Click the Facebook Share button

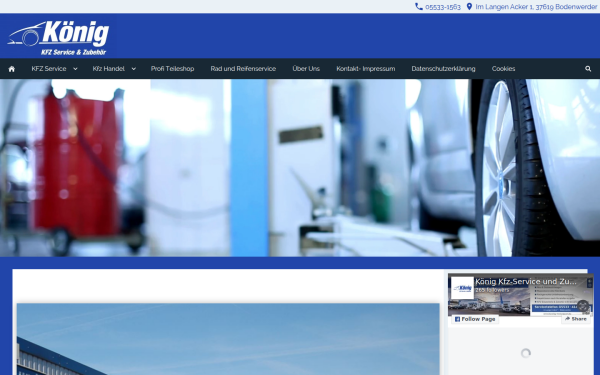[x=576, y=319]
